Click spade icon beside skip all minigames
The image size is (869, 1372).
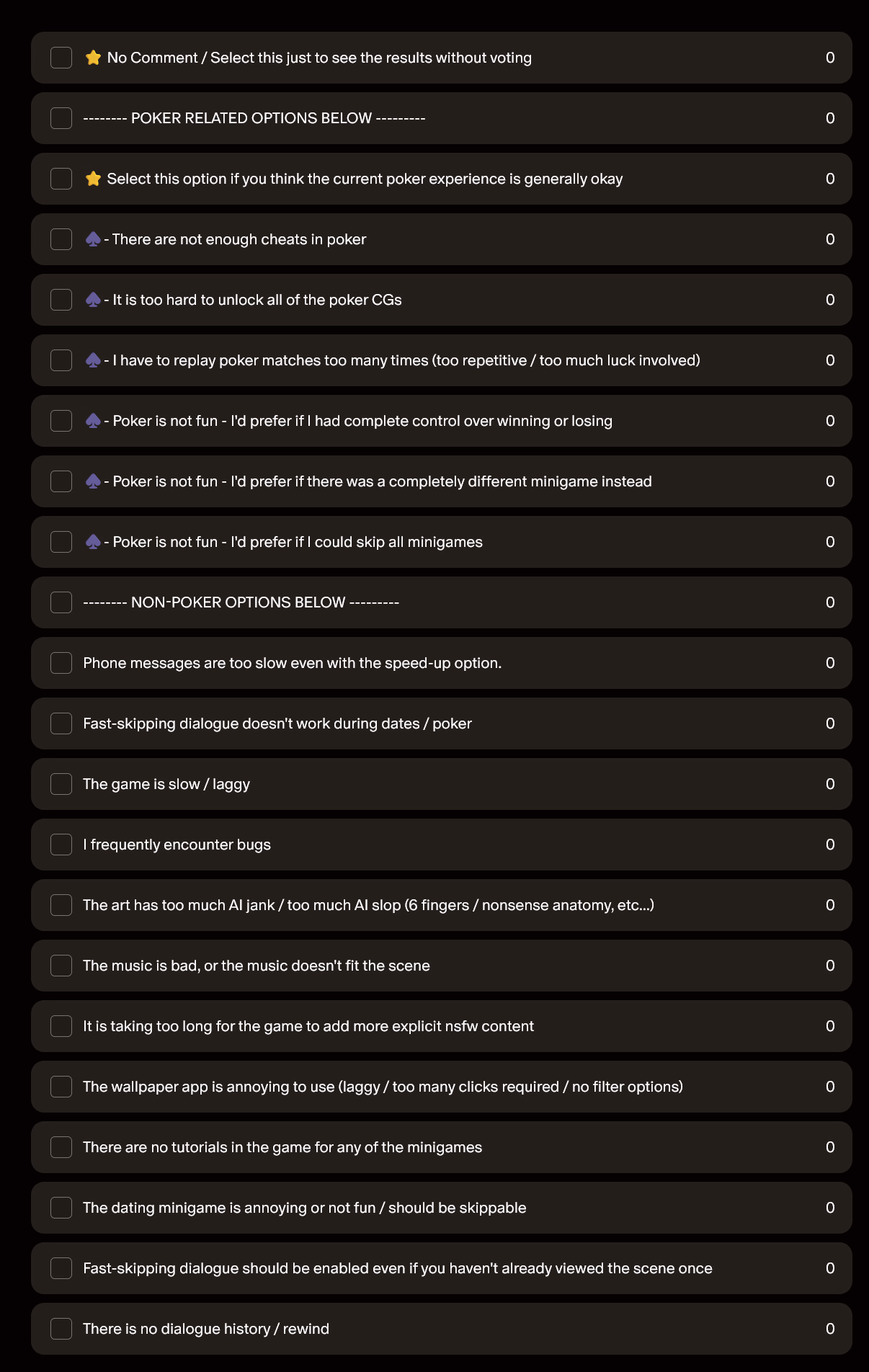(93, 542)
